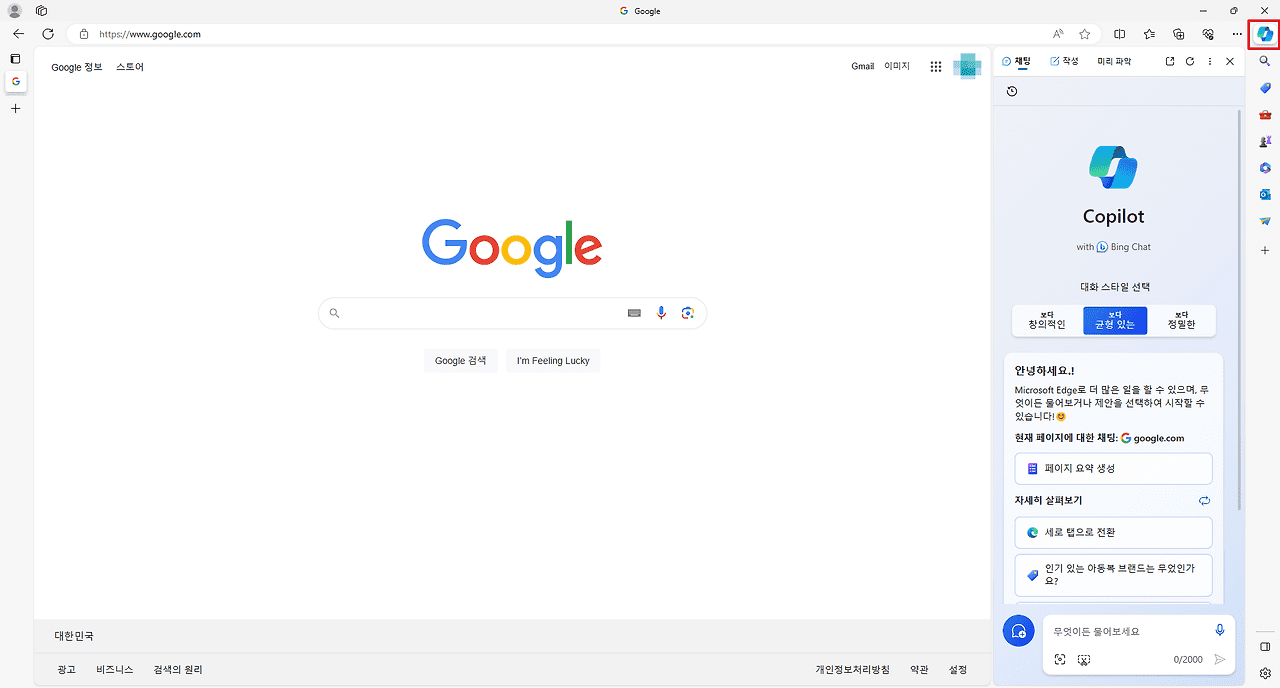Image resolution: width=1280 pixels, height=688 pixels.
Task: Switch to Copilot 미리 파악 tab
Action: pos(1114,61)
